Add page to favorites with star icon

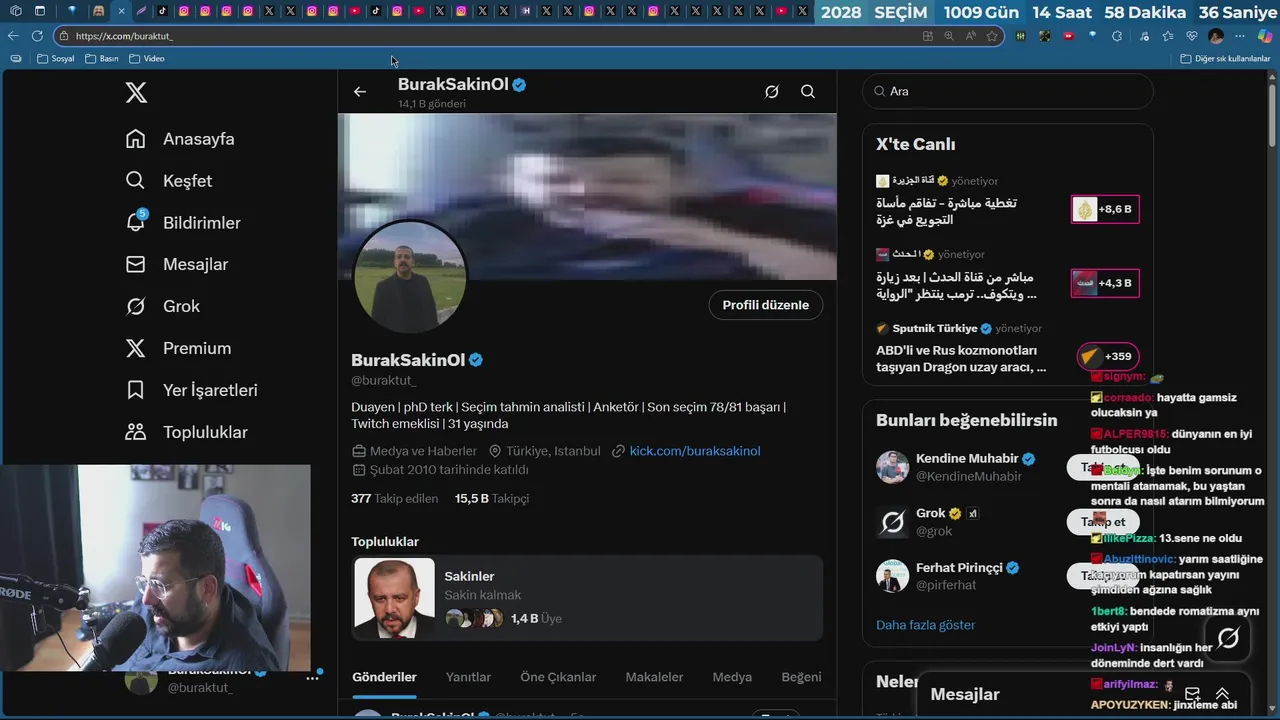click(992, 36)
